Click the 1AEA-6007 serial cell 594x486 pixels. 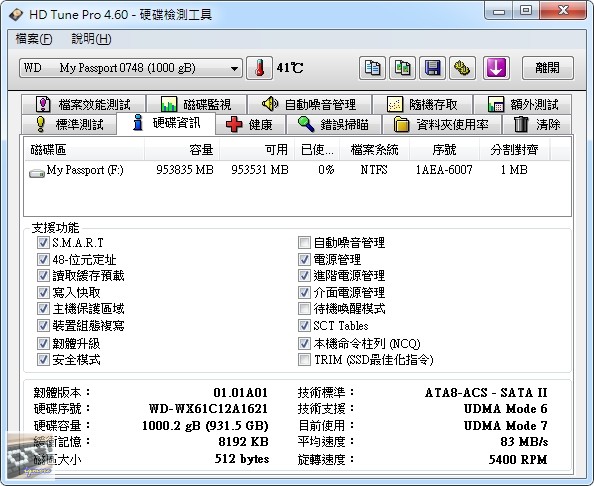click(x=444, y=170)
